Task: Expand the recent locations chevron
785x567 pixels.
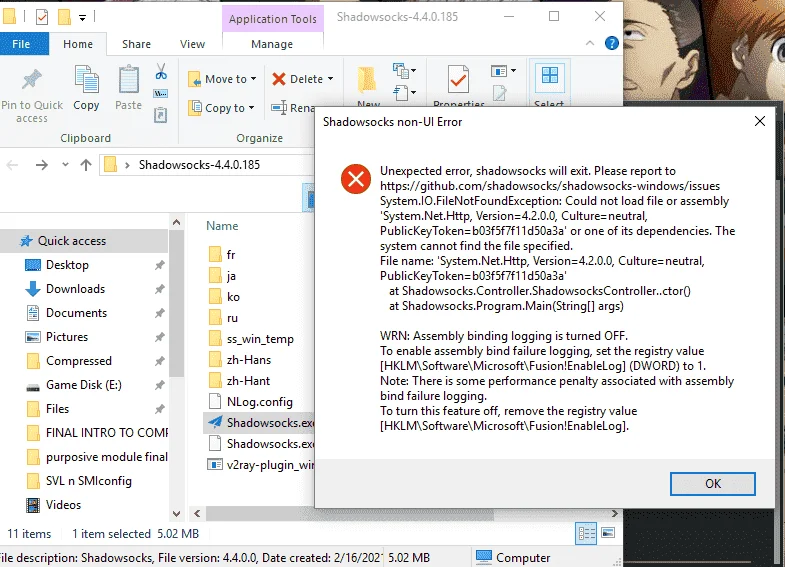Action: click(x=65, y=165)
